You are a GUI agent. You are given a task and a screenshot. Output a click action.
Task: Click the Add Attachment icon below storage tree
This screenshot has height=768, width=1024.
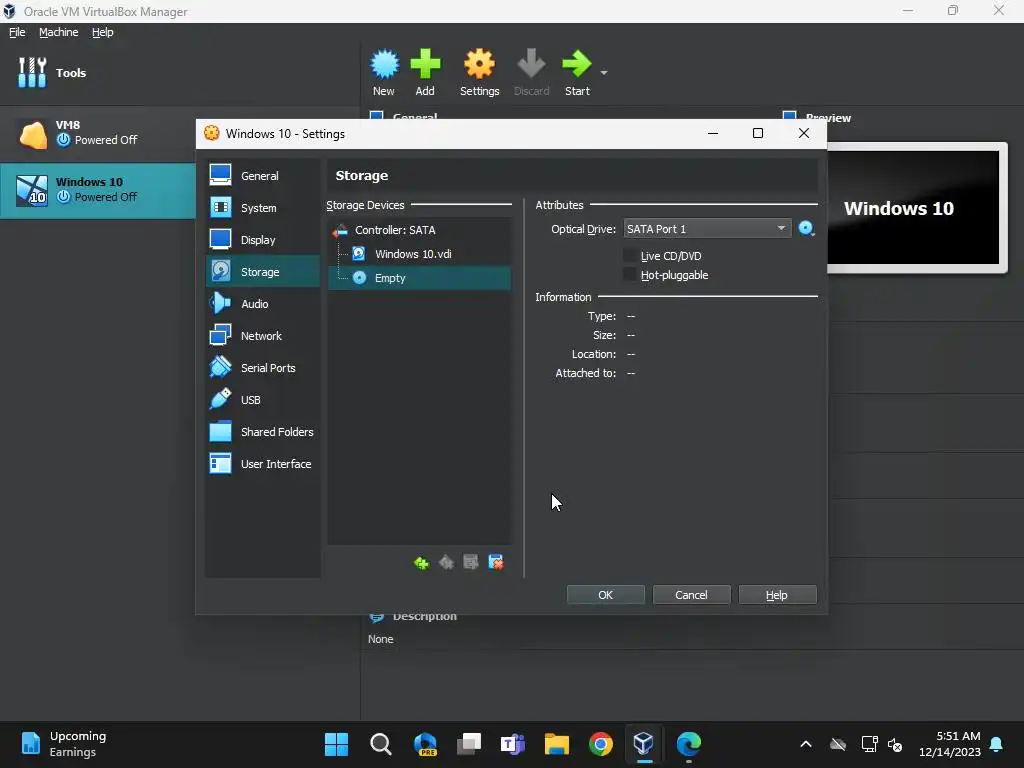(x=471, y=562)
